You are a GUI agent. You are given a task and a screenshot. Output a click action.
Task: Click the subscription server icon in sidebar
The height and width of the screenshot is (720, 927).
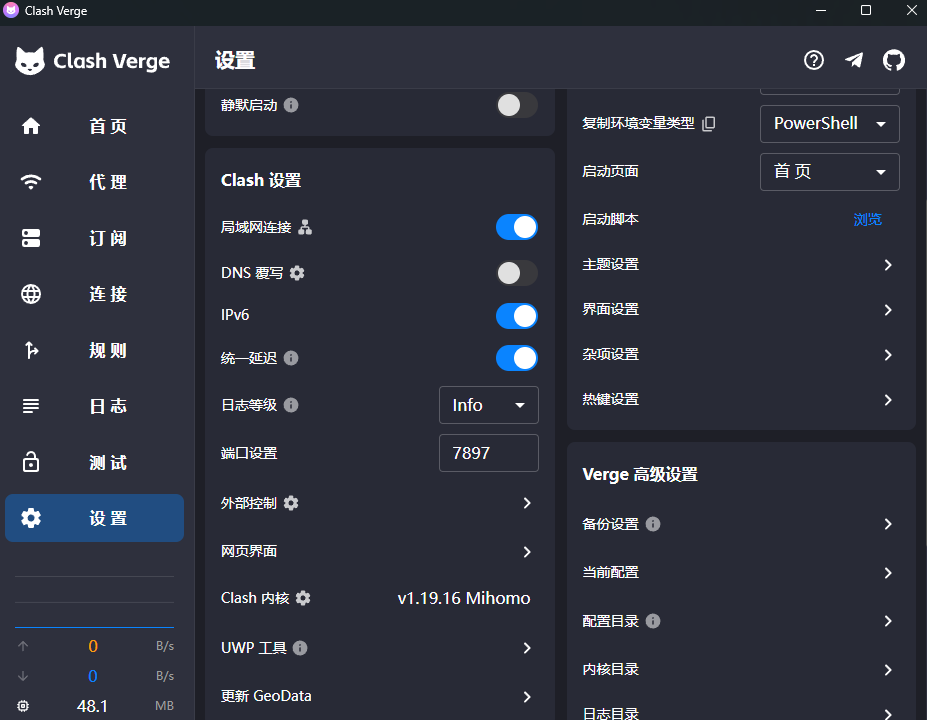pos(31,238)
